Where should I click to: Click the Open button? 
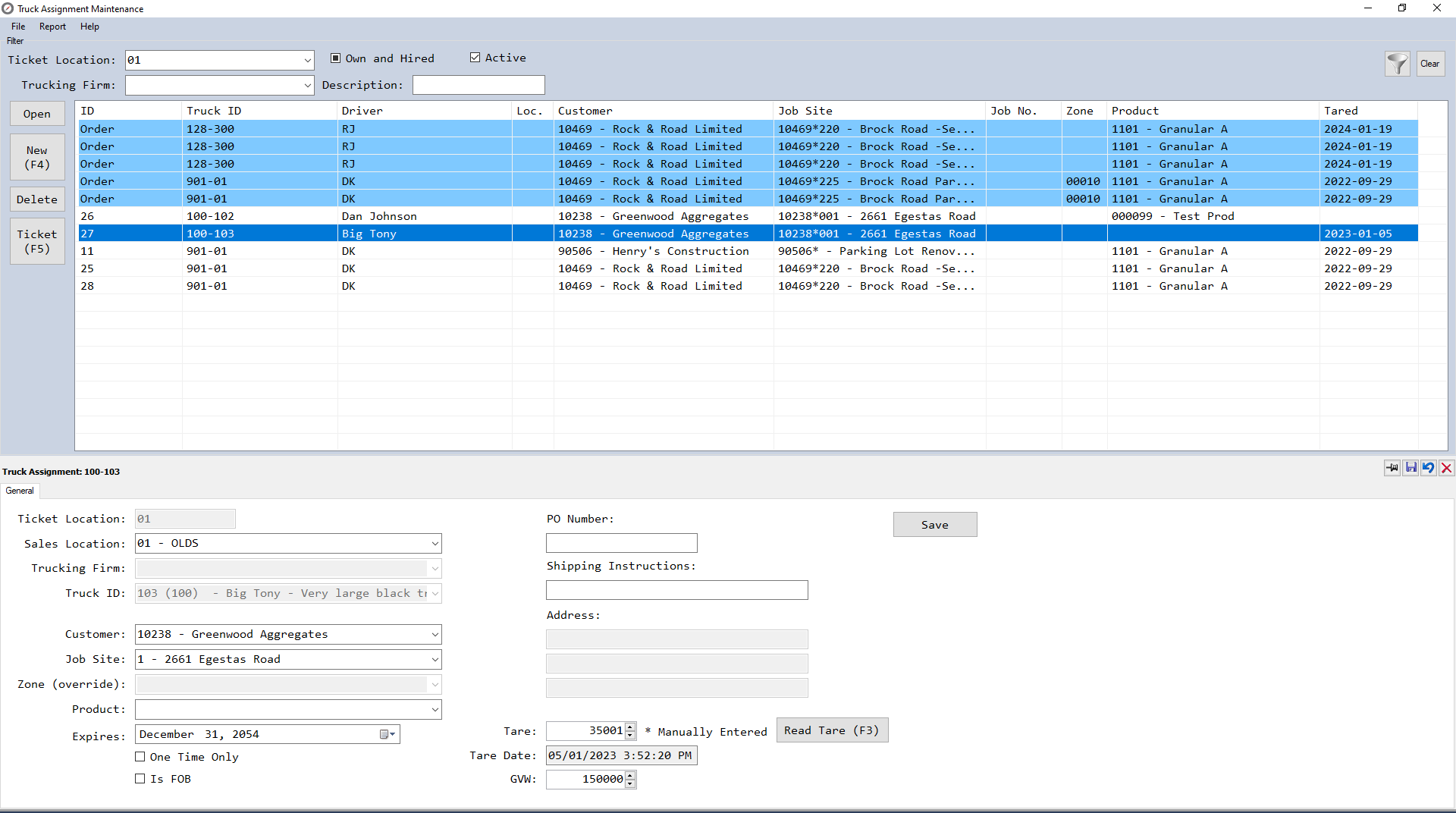coord(37,114)
